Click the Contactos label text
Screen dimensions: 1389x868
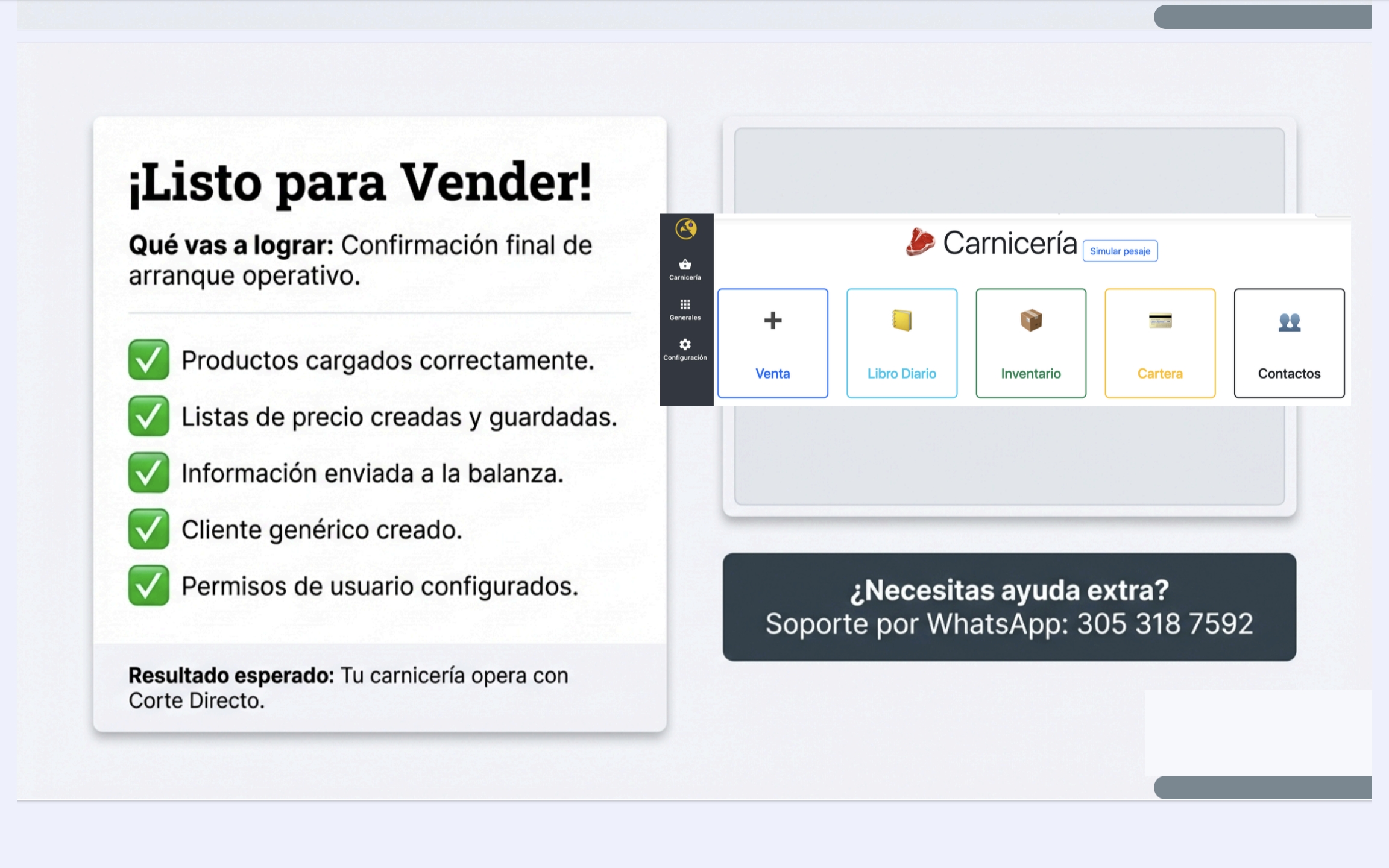click(x=1289, y=374)
